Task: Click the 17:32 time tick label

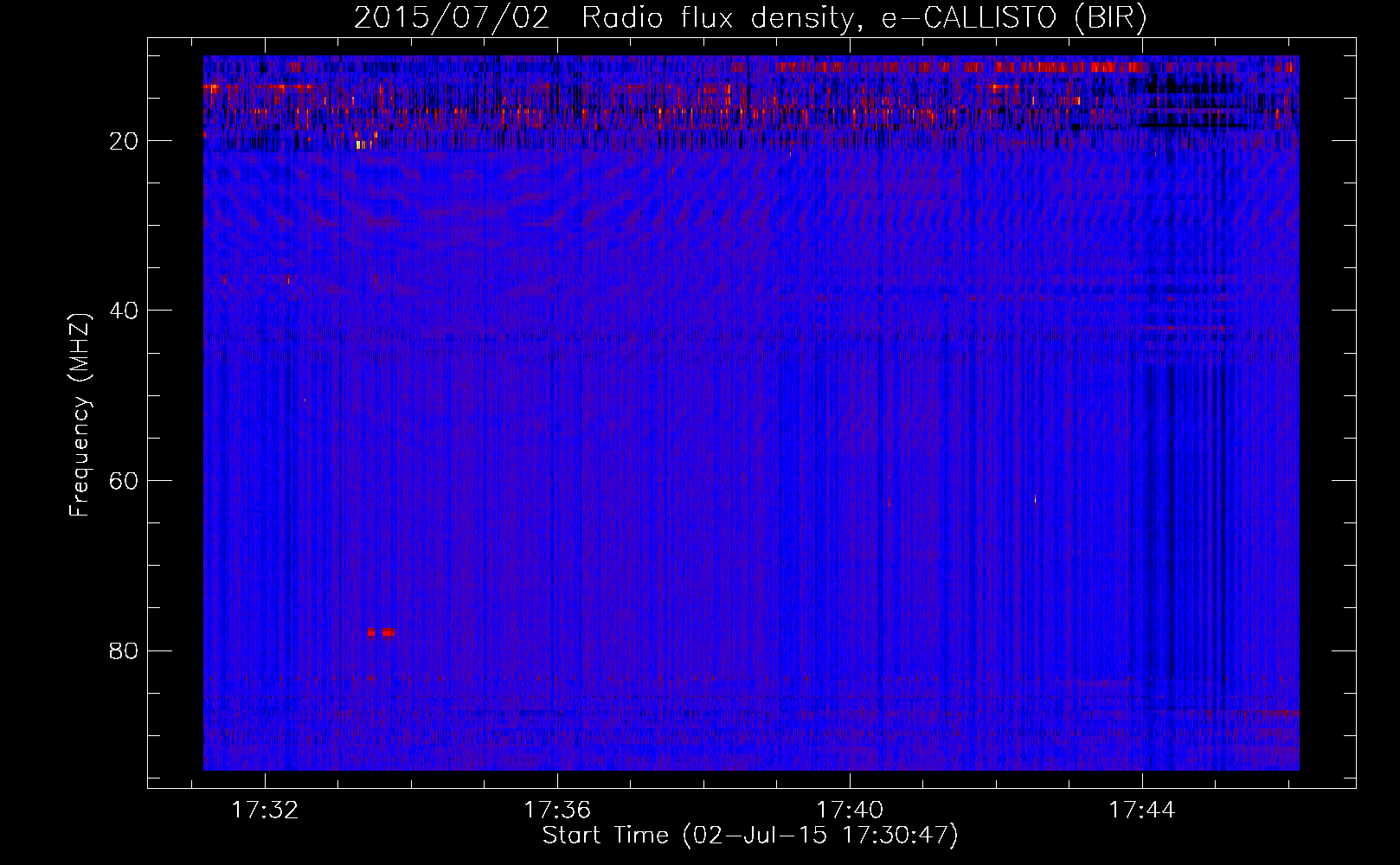Action: click(x=265, y=810)
